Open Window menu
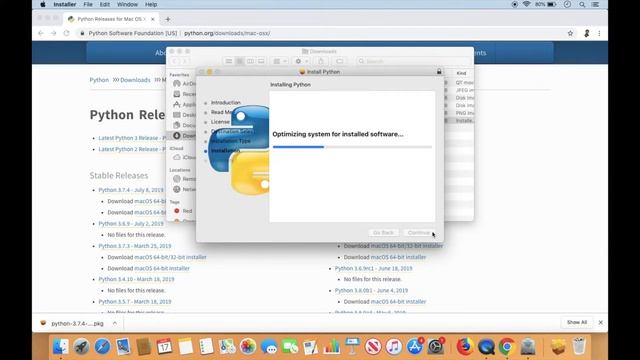This screenshot has width=640, height=360. pyautogui.click(x=127, y=4)
